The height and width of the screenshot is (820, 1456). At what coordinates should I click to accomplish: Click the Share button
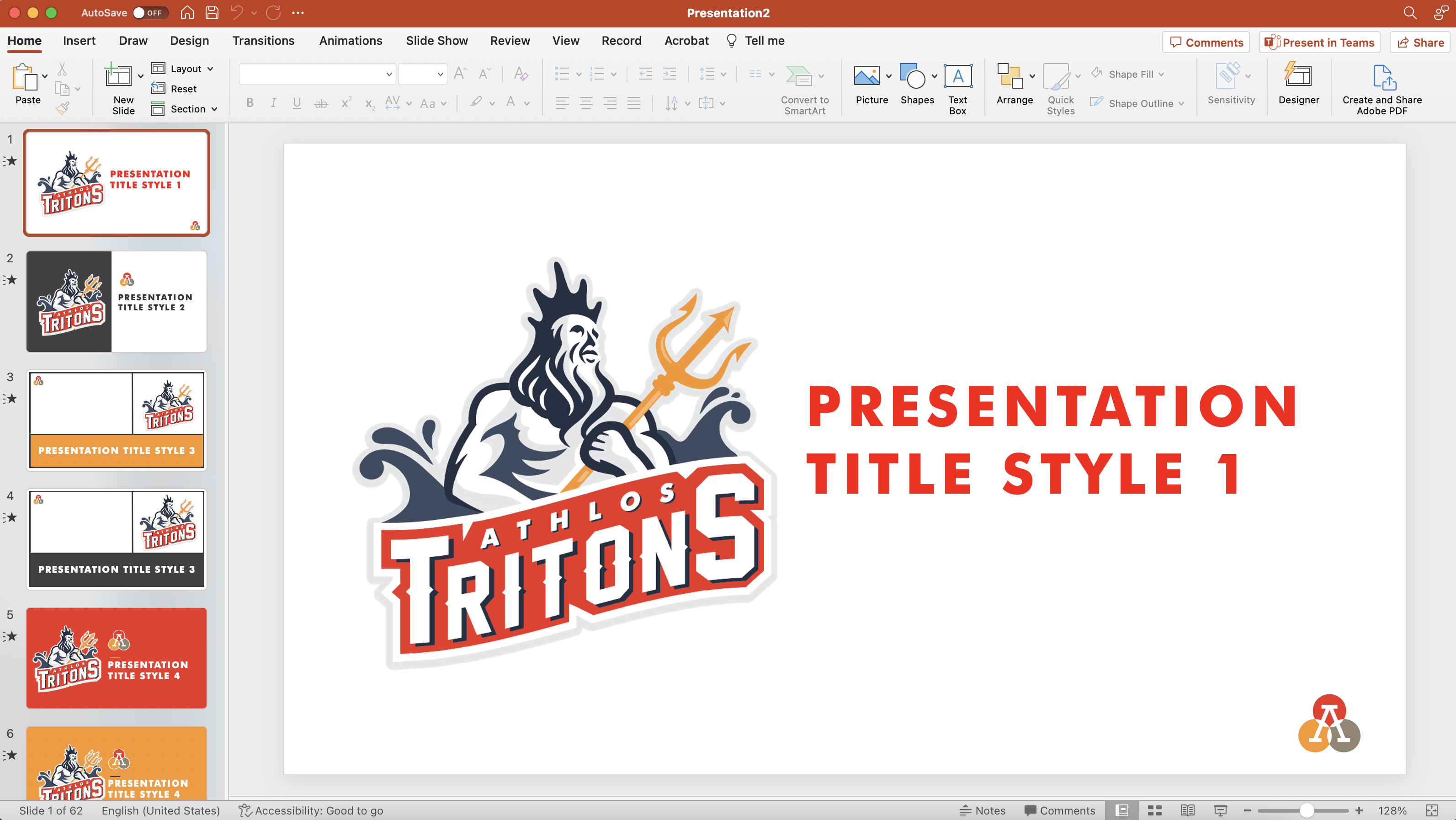(x=1420, y=43)
